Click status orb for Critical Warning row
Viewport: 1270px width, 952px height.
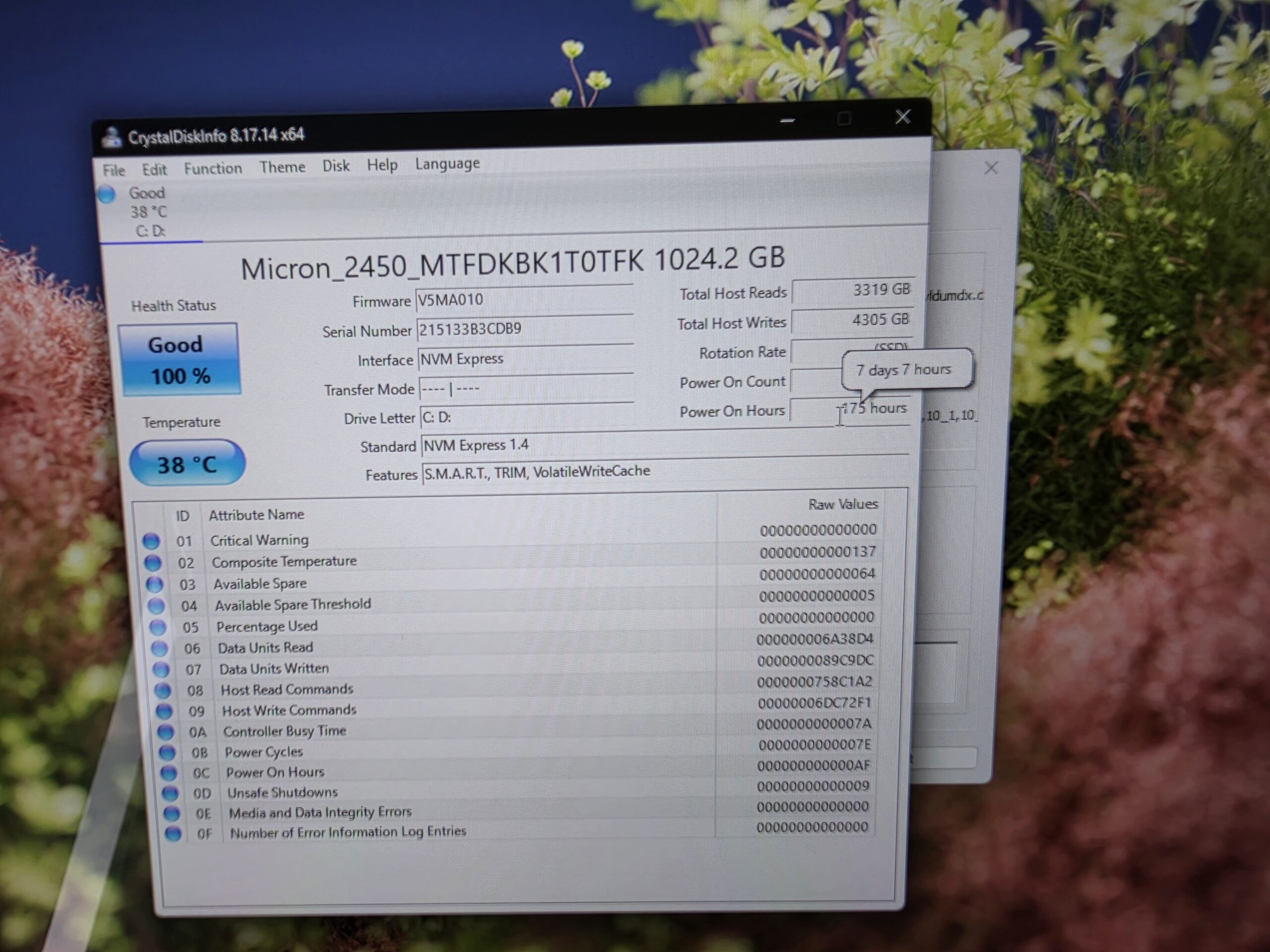click(151, 540)
